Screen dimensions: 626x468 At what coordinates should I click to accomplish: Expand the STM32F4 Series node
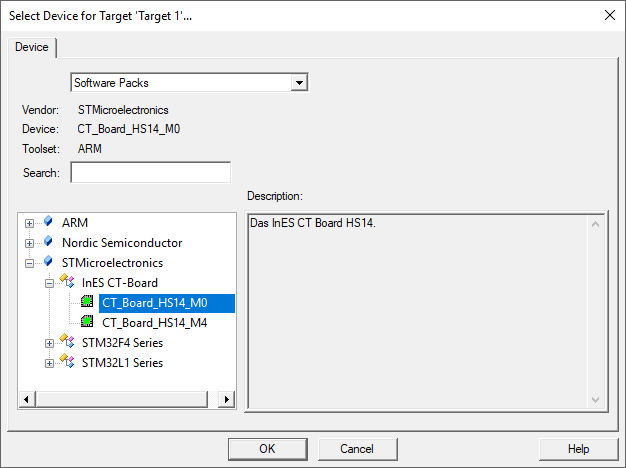pyautogui.click(x=49, y=343)
